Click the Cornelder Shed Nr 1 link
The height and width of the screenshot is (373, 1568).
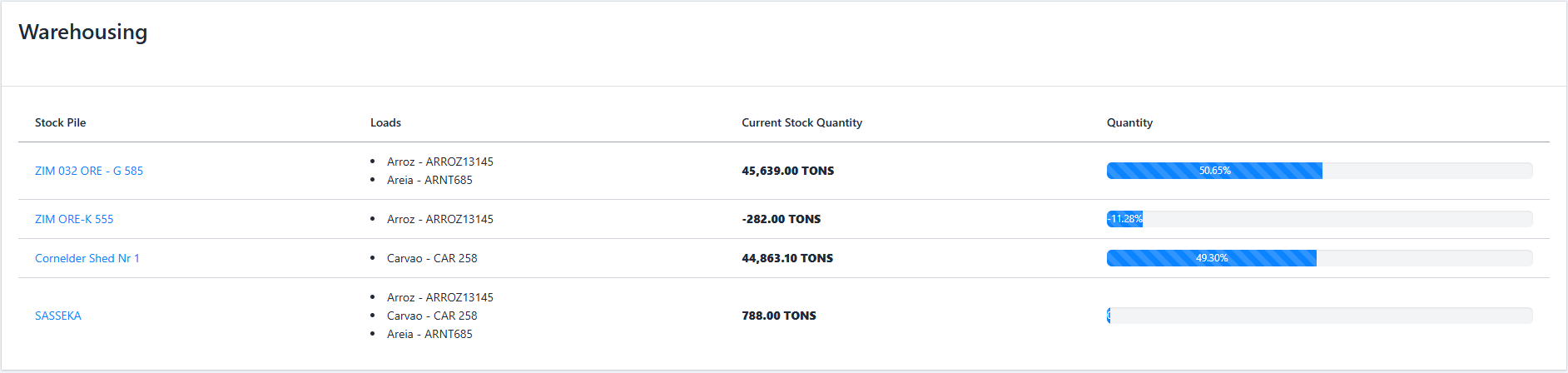coord(87,258)
